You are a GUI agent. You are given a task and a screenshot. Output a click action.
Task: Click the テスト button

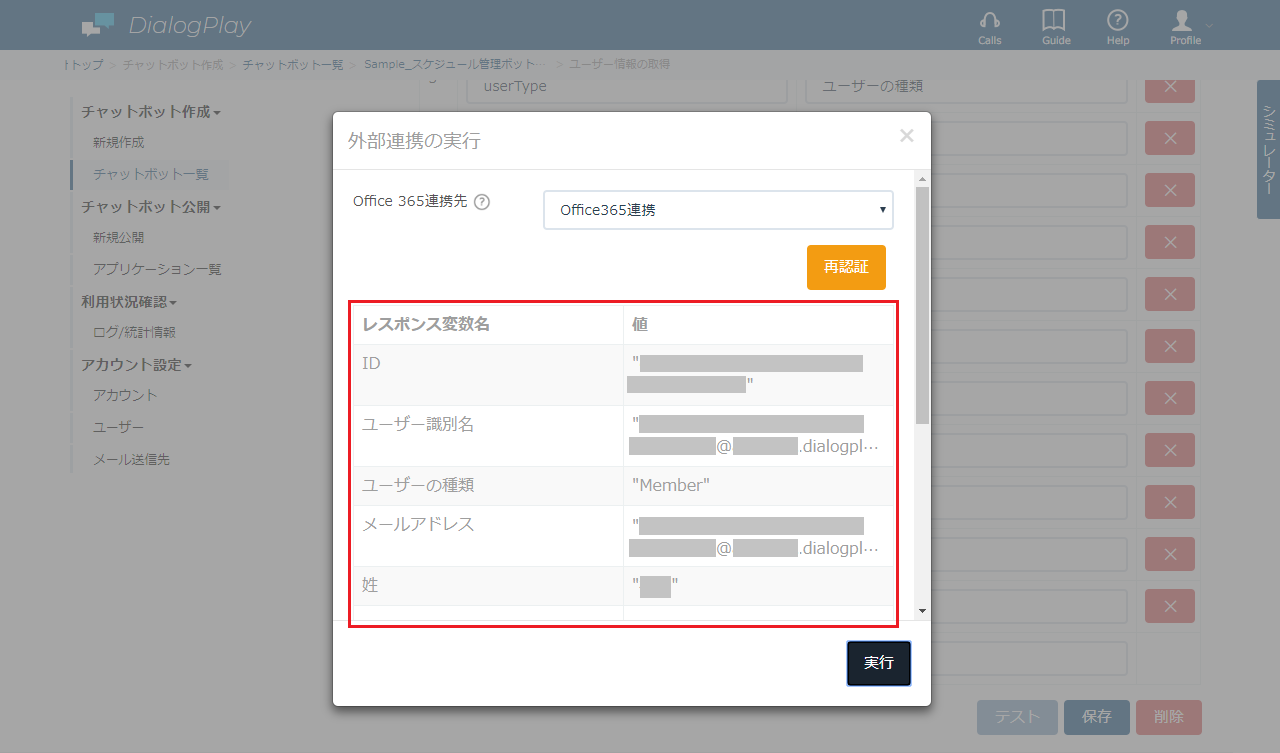(x=1017, y=717)
